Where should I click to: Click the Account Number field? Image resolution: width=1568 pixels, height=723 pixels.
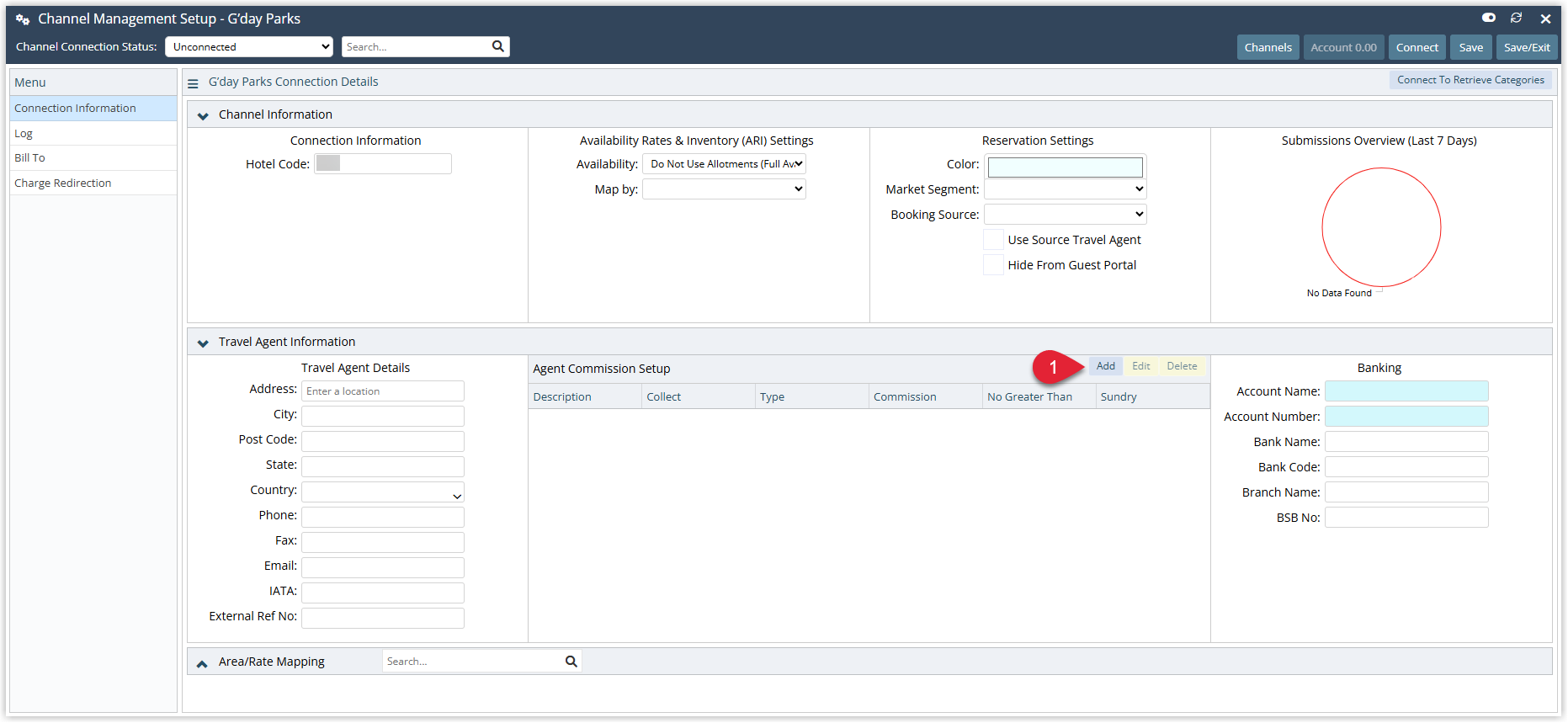coord(1406,416)
